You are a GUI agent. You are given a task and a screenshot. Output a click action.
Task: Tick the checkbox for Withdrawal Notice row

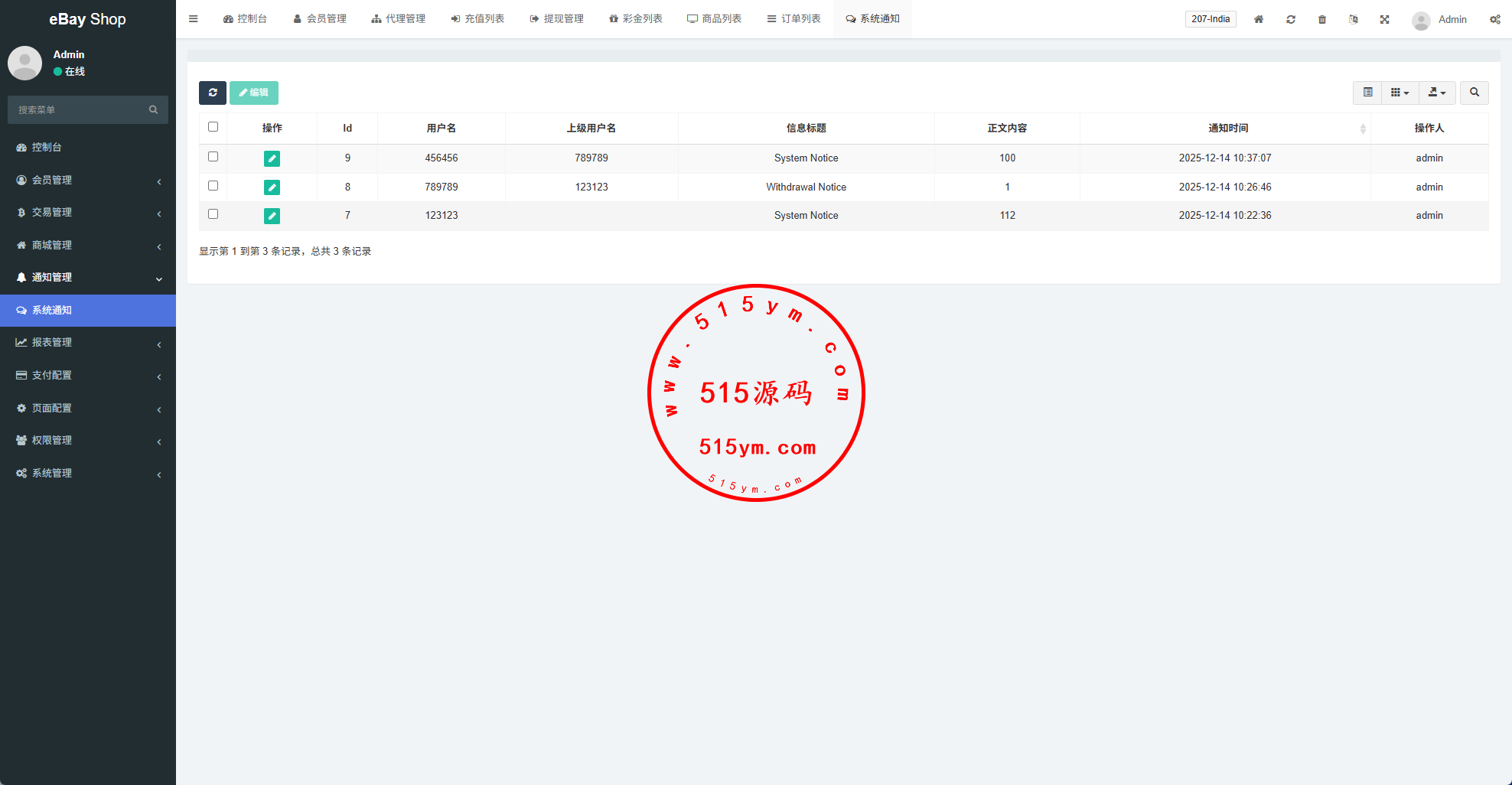point(213,186)
